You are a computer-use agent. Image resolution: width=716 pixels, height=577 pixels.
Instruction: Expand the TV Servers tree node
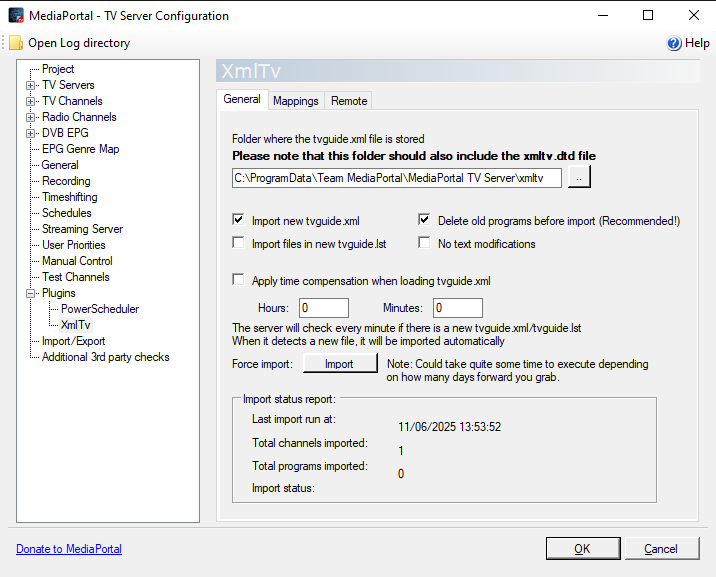(31, 86)
